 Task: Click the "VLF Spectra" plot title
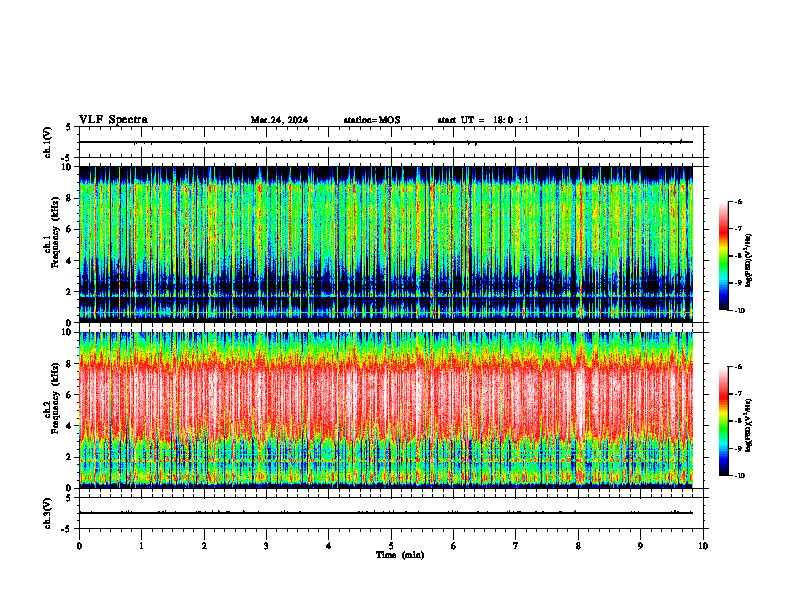pyautogui.click(x=113, y=120)
